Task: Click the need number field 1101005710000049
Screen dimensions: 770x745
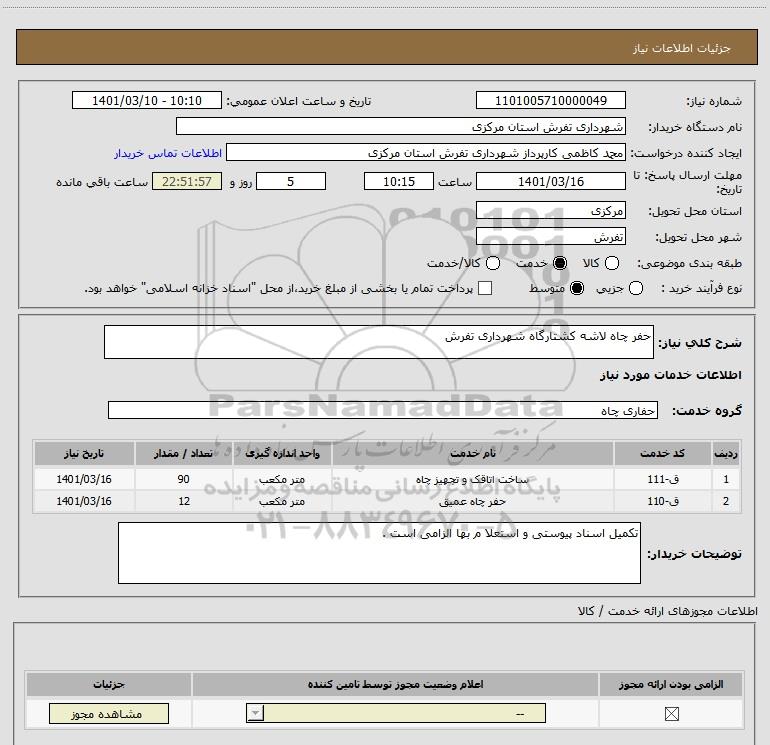Action: pos(550,100)
